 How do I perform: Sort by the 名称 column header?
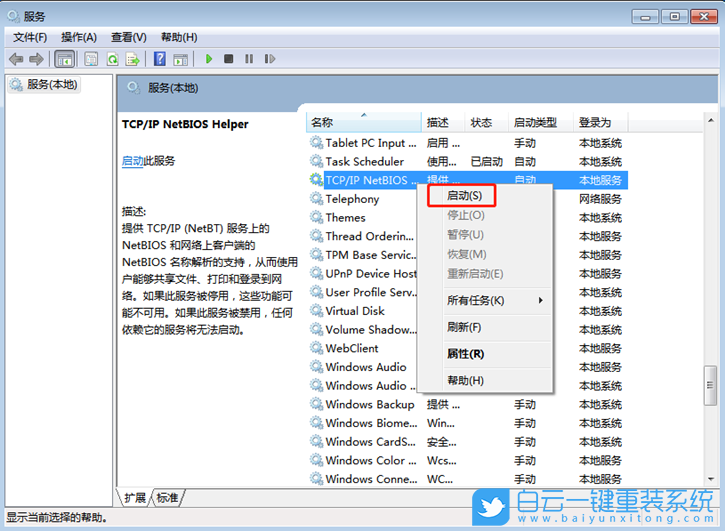tap(363, 123)
